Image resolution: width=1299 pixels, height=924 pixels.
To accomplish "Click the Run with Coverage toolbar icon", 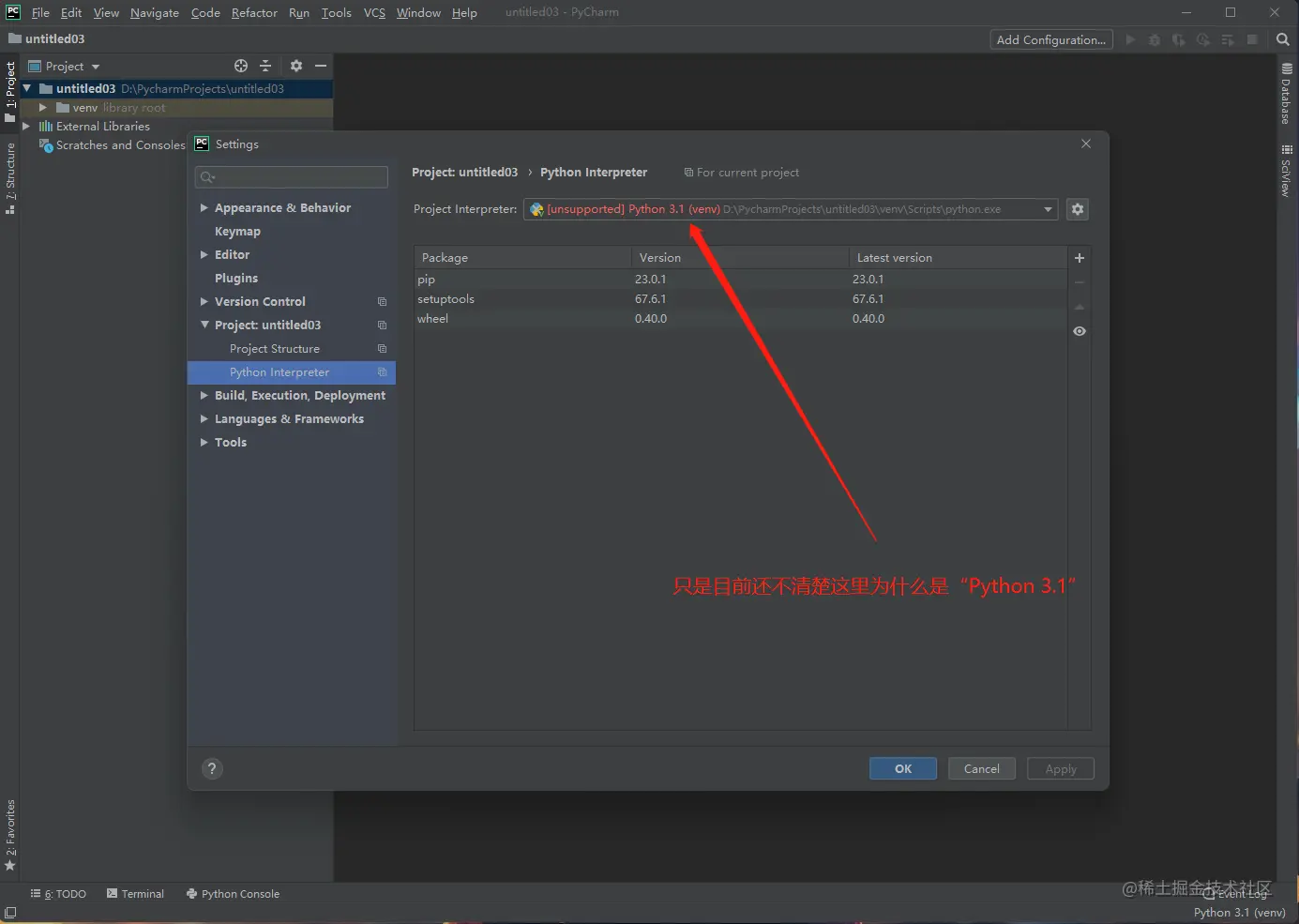I will tap(1179, 39).
